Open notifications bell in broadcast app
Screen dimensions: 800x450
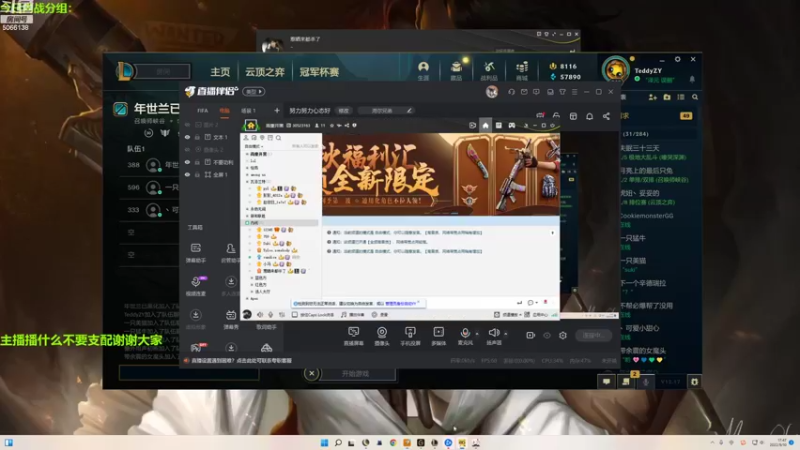[x=589, y=116]
